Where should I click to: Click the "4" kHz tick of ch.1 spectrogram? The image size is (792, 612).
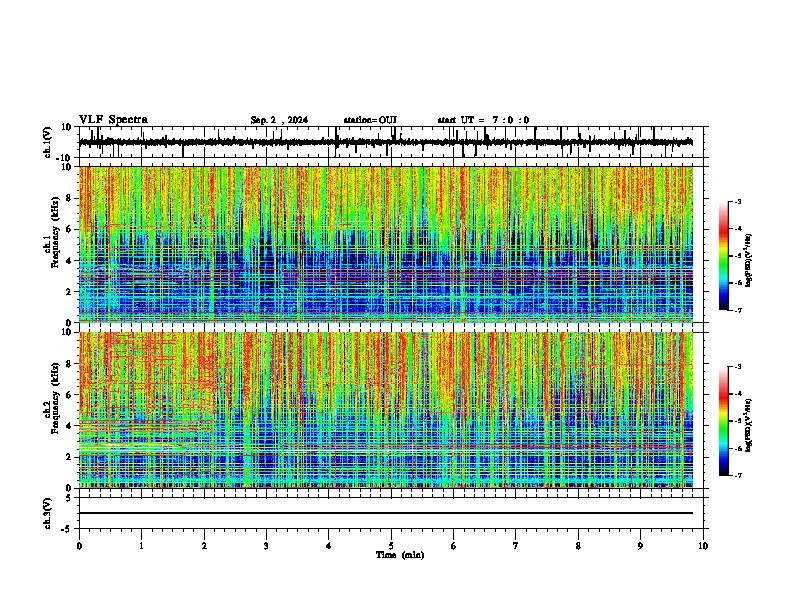[x=70, y=261]
